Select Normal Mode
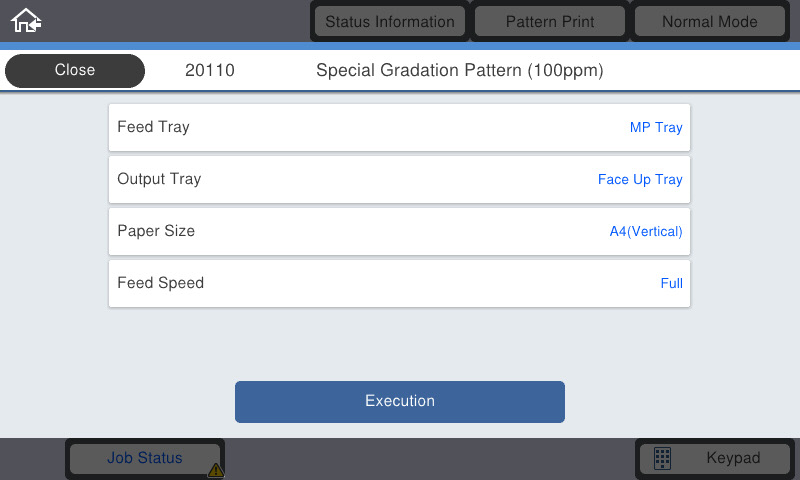 coord(709,21)
